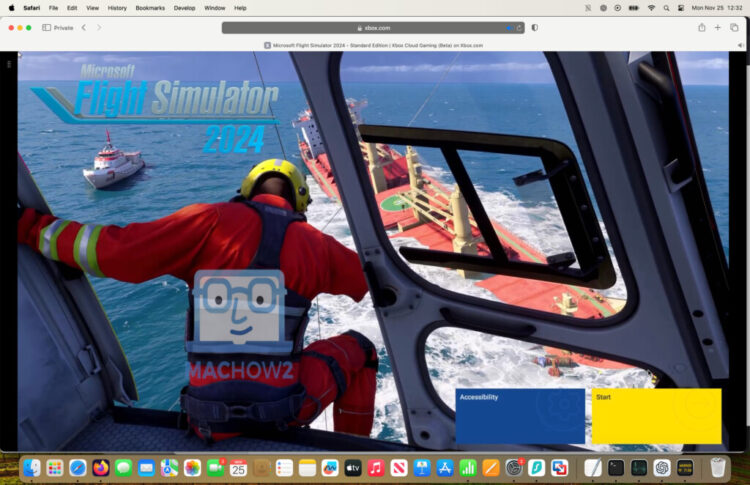The width and height of the screenshot is (750, 485).
Task: Select the Microsoft Flight Simulator 2024 tab
Action: tap(373, 45)
